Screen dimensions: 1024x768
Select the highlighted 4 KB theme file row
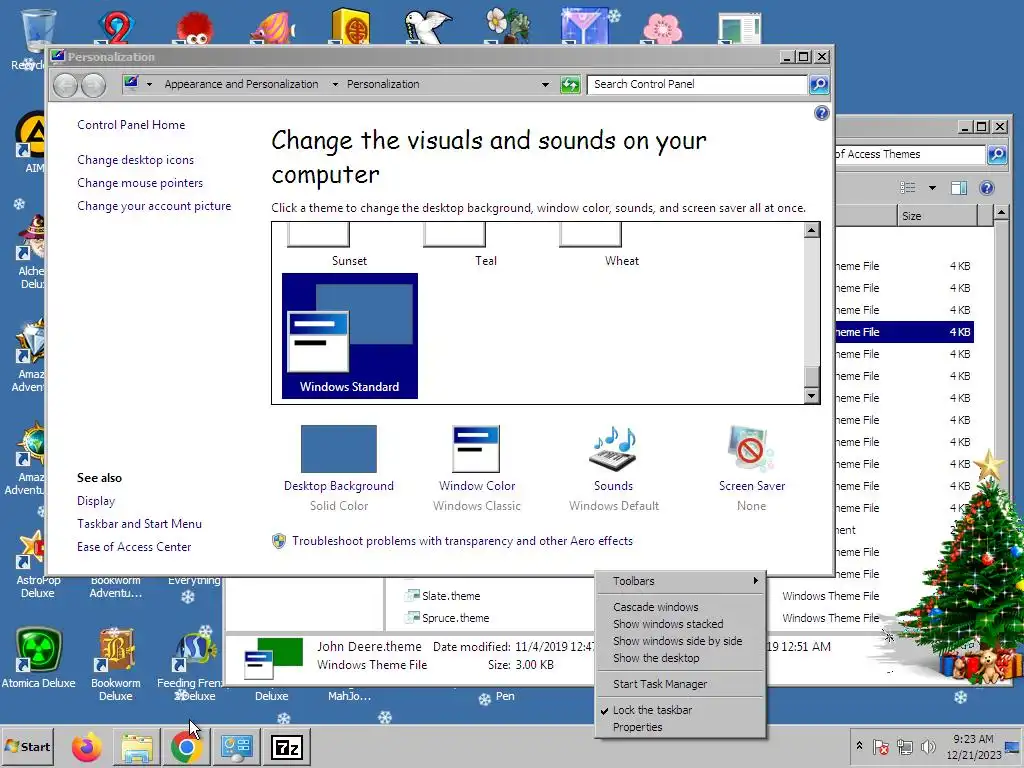click(904, 332)
